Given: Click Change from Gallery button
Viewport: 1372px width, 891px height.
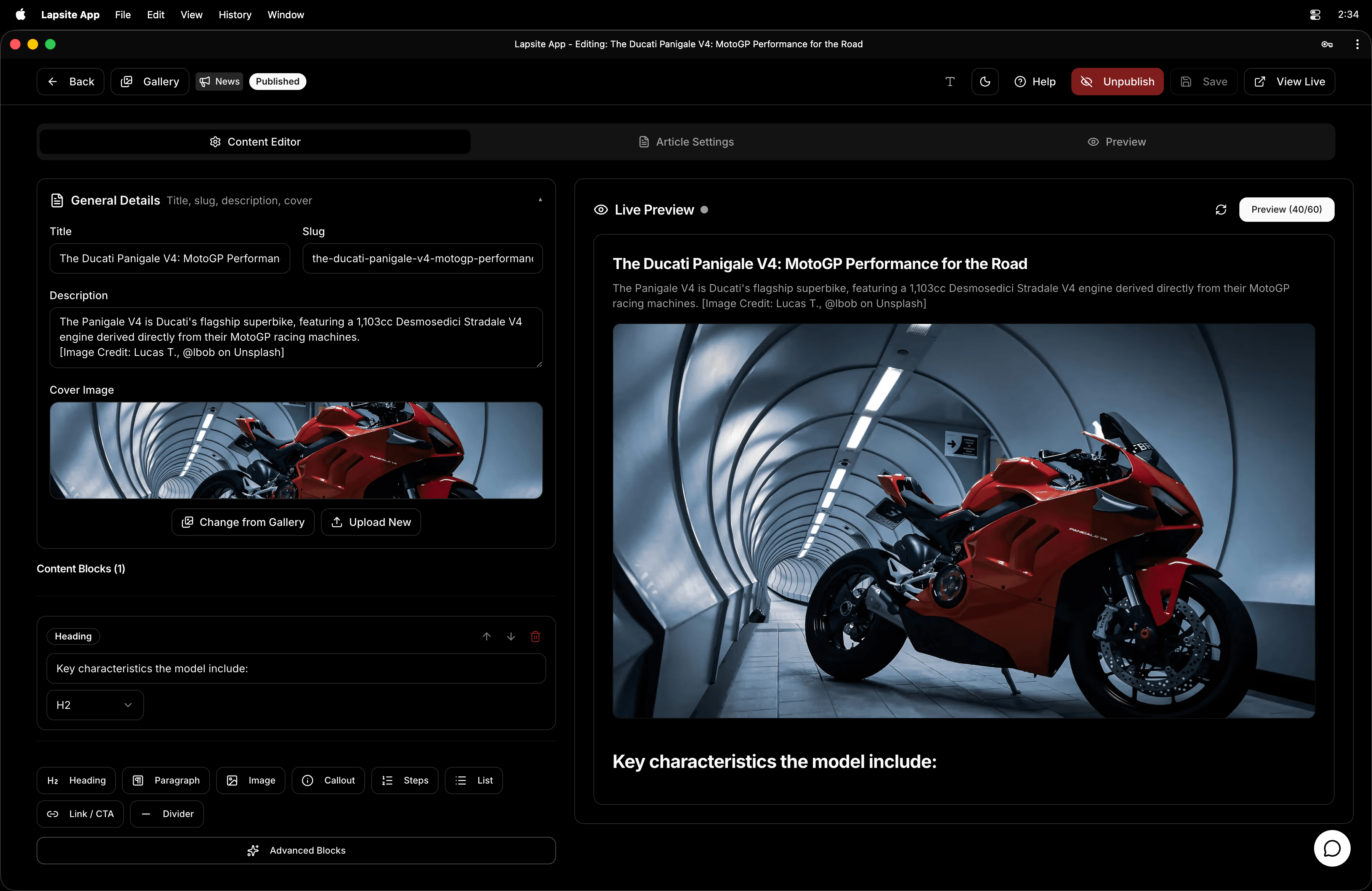Looking at the screenshot, I should 243,522.
